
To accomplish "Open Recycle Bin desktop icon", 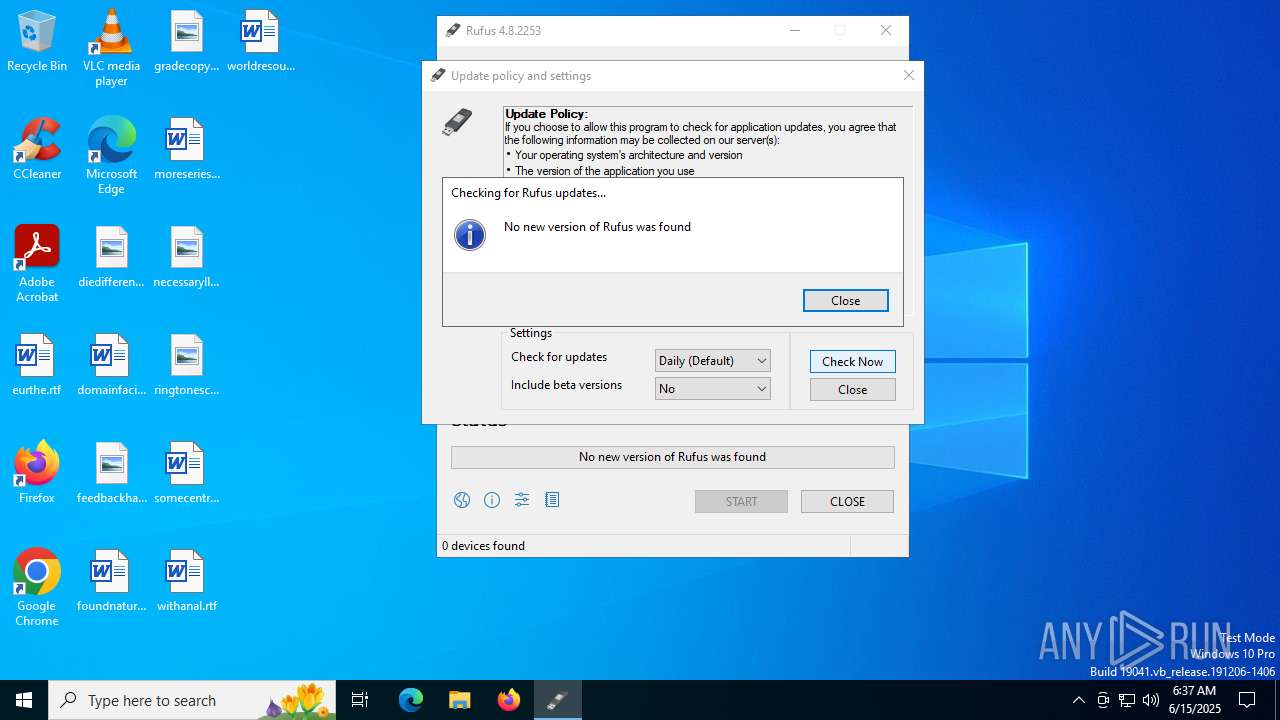I will pyautogui.click(x=37, y=42).
